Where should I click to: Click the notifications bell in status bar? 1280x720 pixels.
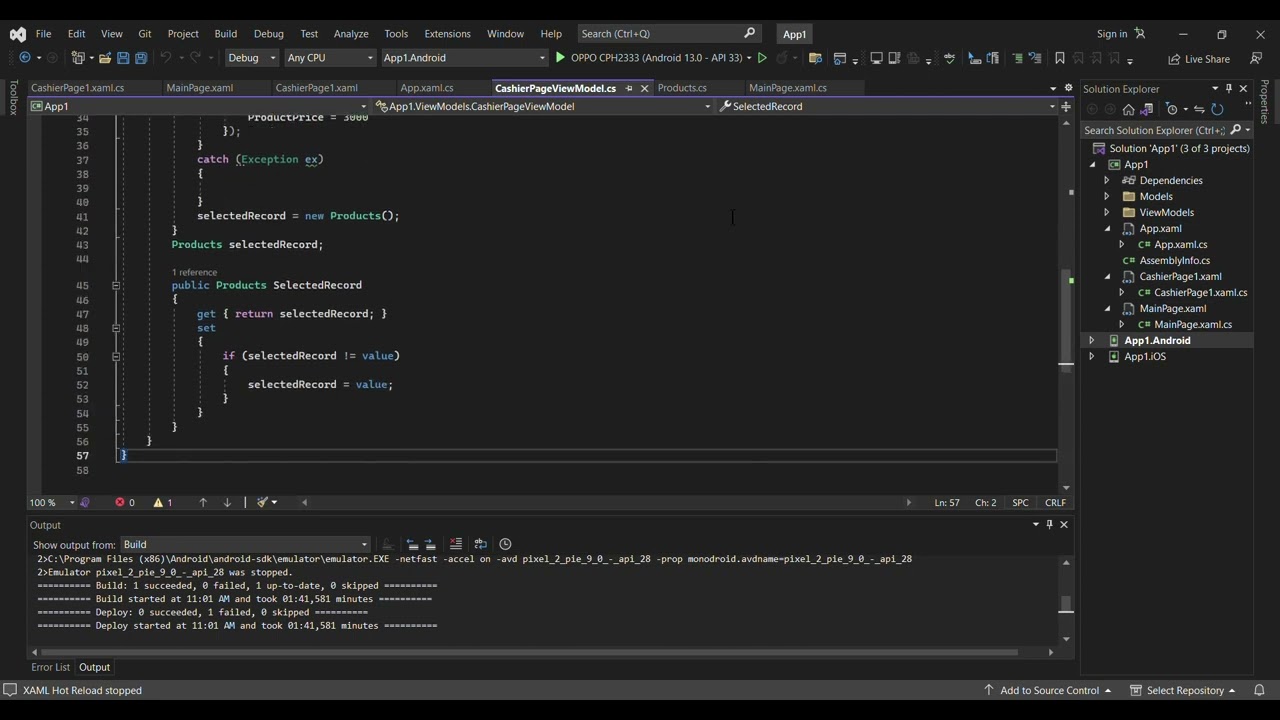pyautogui.click(x=1259, y=690)
